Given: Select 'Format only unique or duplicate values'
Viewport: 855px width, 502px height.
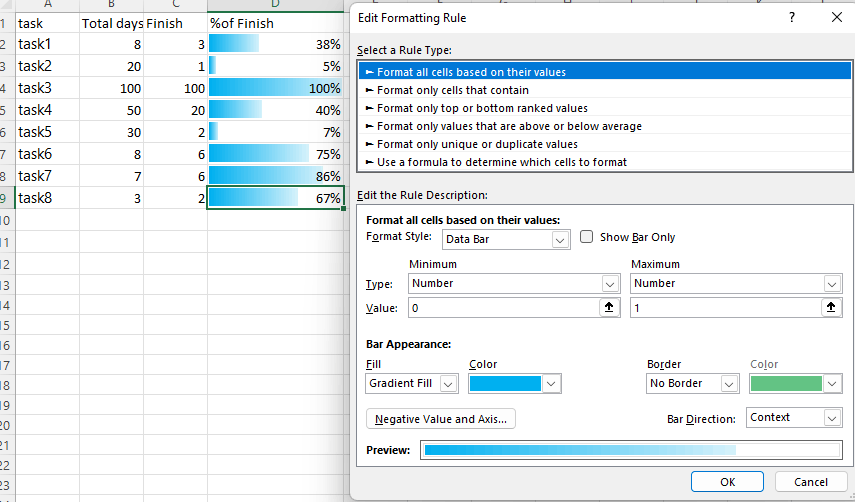Looking at the screenshot, I should (x=605, y=144).
